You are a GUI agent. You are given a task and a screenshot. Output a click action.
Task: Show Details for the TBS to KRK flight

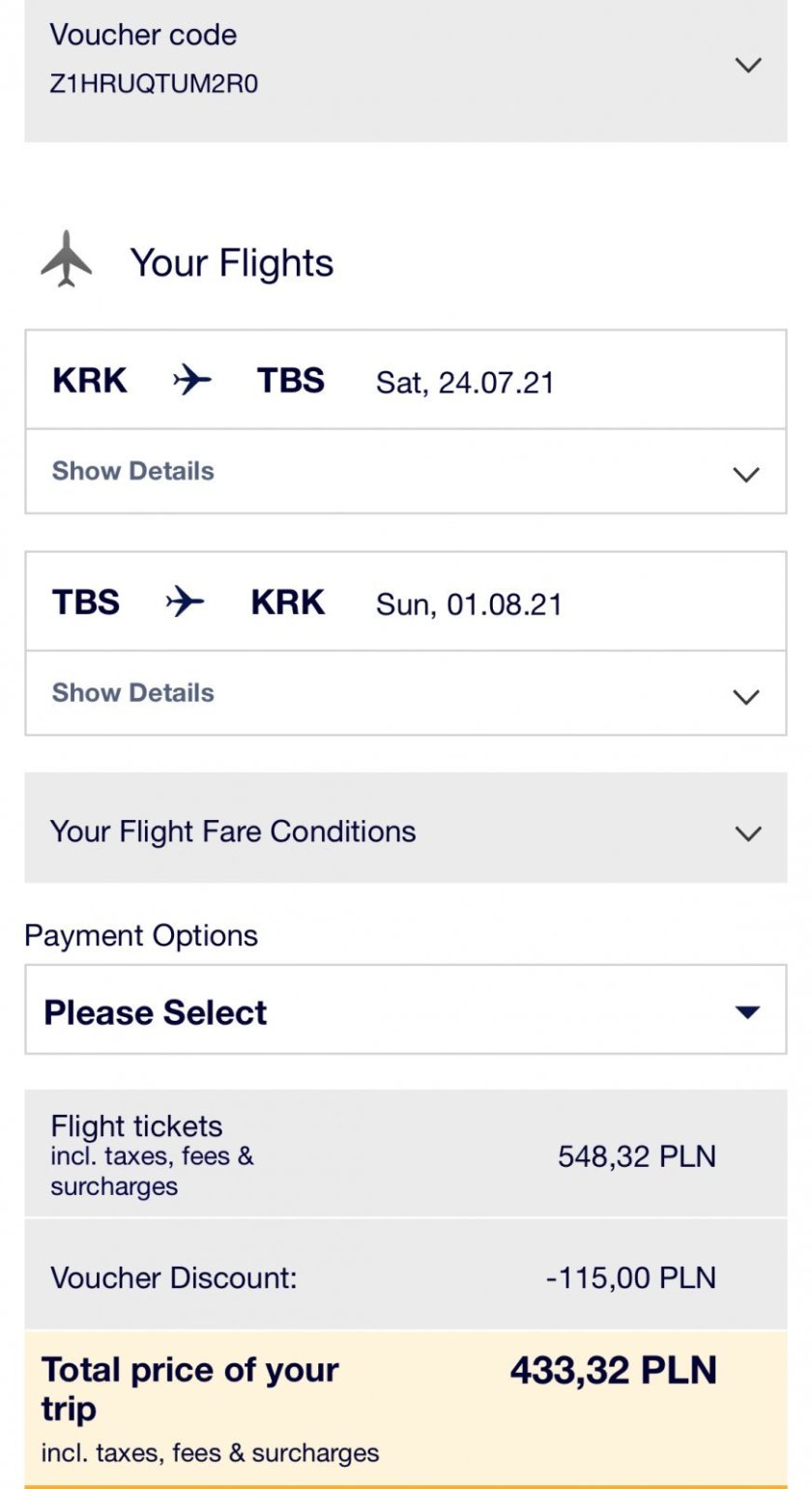click(133, 693)
